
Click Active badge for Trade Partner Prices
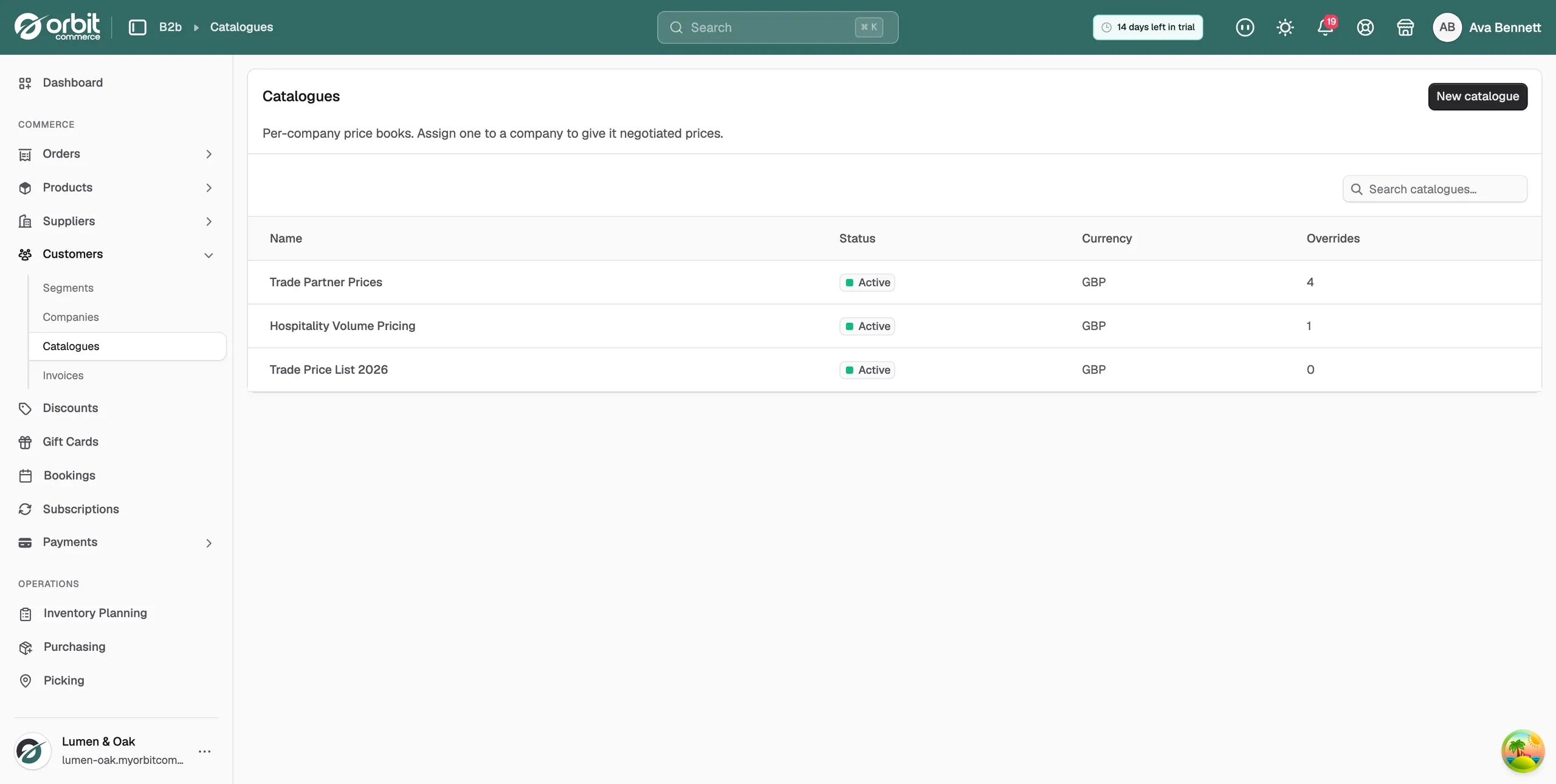pyautogui.click(x=867, y=283)
